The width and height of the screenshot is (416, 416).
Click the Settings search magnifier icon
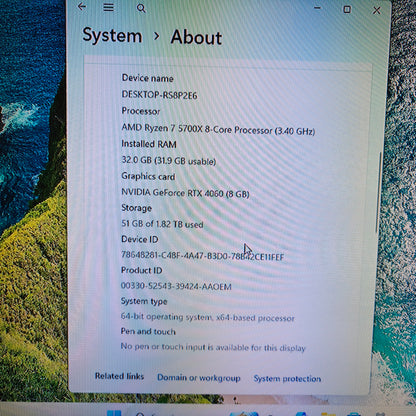click(x=141, y=8)
